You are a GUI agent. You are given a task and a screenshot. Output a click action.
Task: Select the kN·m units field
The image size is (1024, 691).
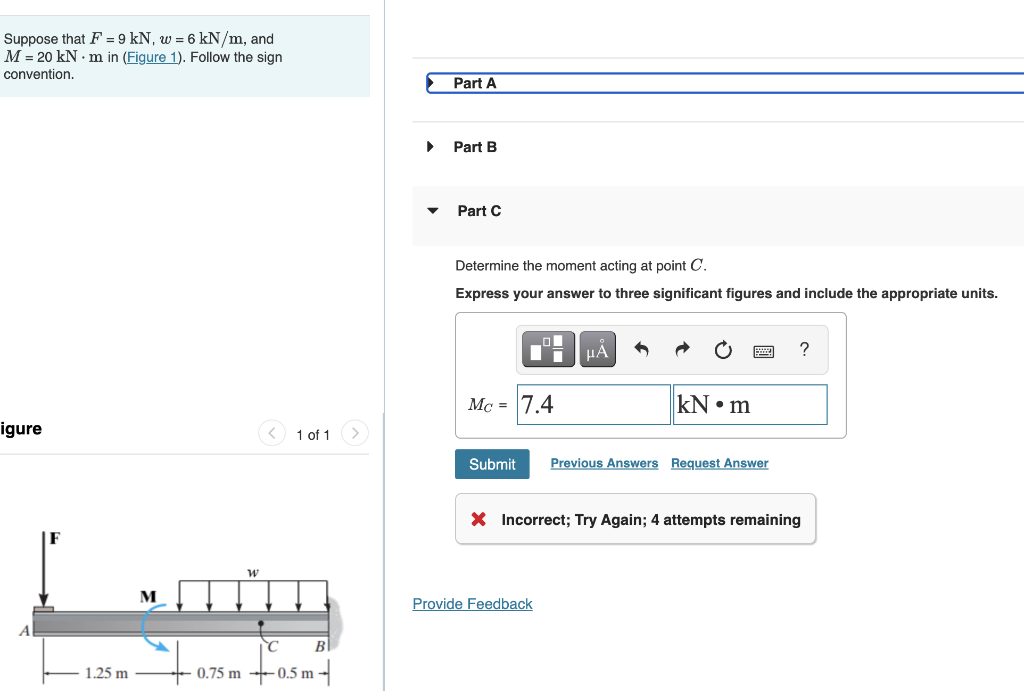point(750,404)
